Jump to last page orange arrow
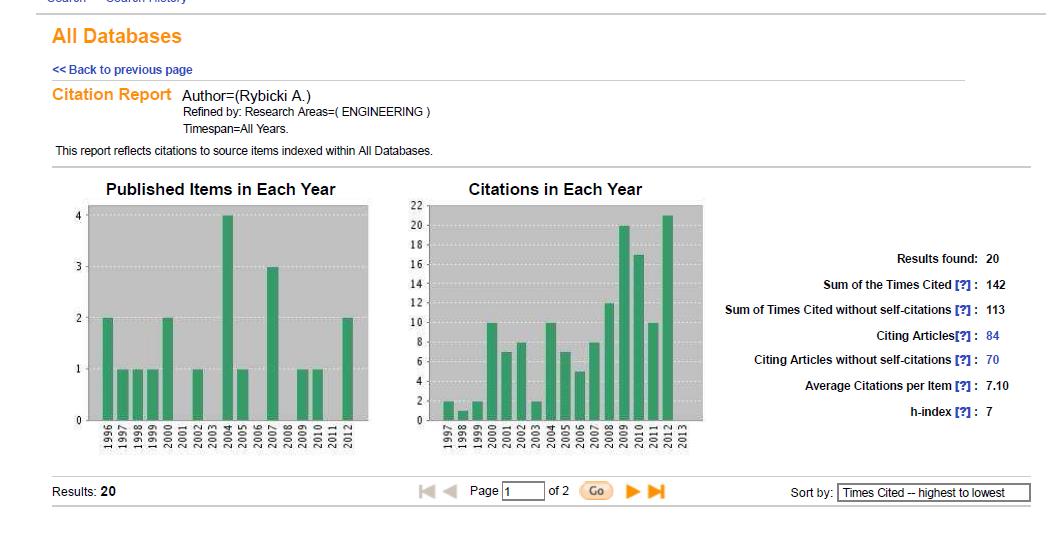 656,492
